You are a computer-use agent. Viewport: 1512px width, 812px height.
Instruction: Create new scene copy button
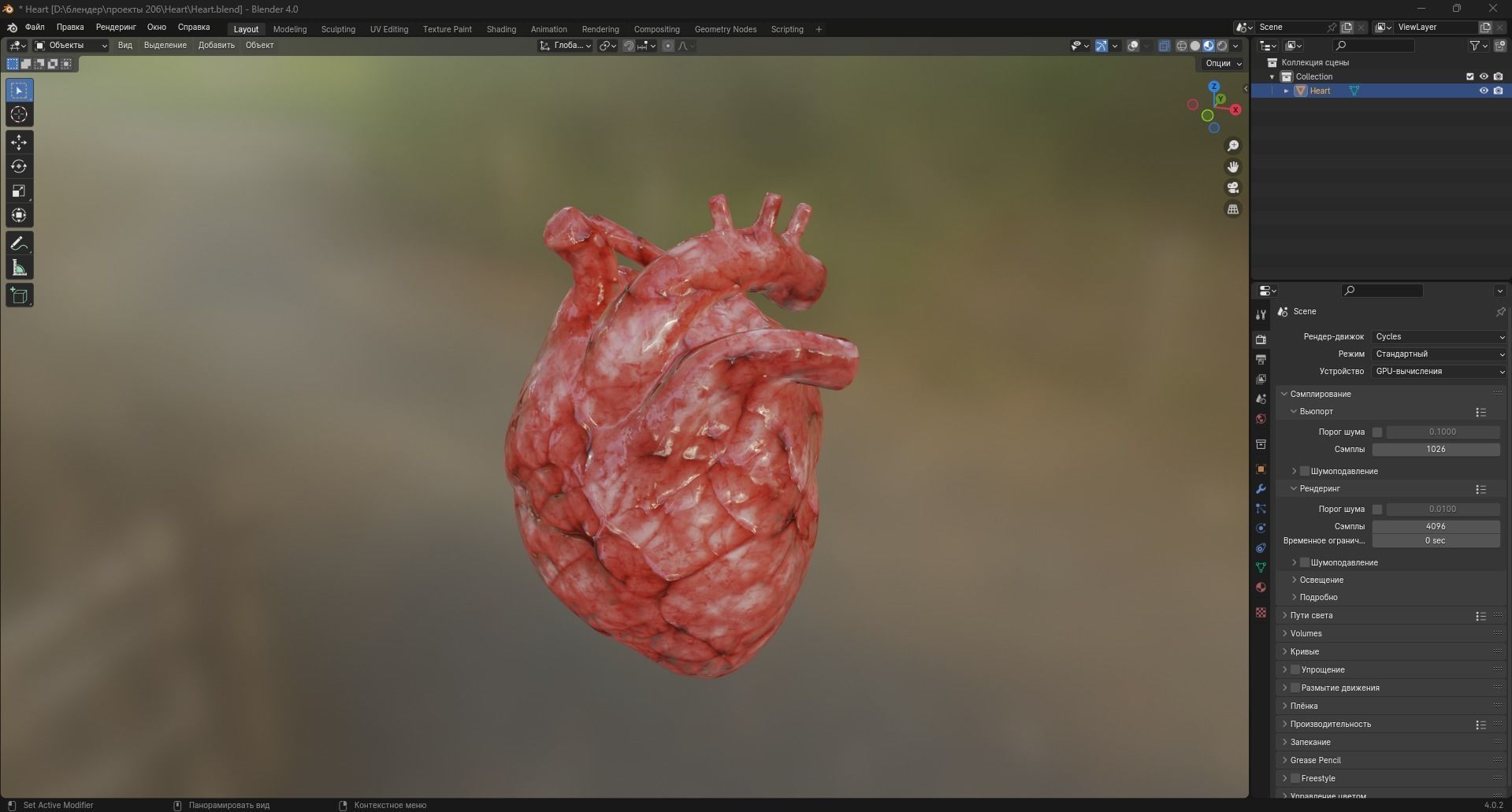point(1347,27)
